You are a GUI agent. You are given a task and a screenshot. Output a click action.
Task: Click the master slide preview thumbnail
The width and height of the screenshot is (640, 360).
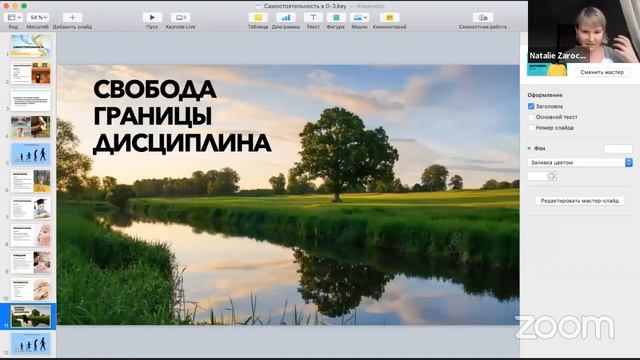point(547,69)
